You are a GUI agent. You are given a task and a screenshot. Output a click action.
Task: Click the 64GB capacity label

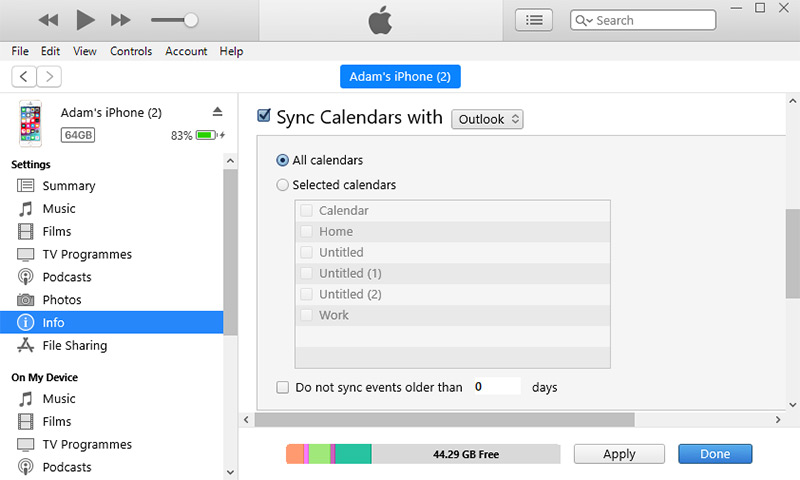click(x=78, y=135)
